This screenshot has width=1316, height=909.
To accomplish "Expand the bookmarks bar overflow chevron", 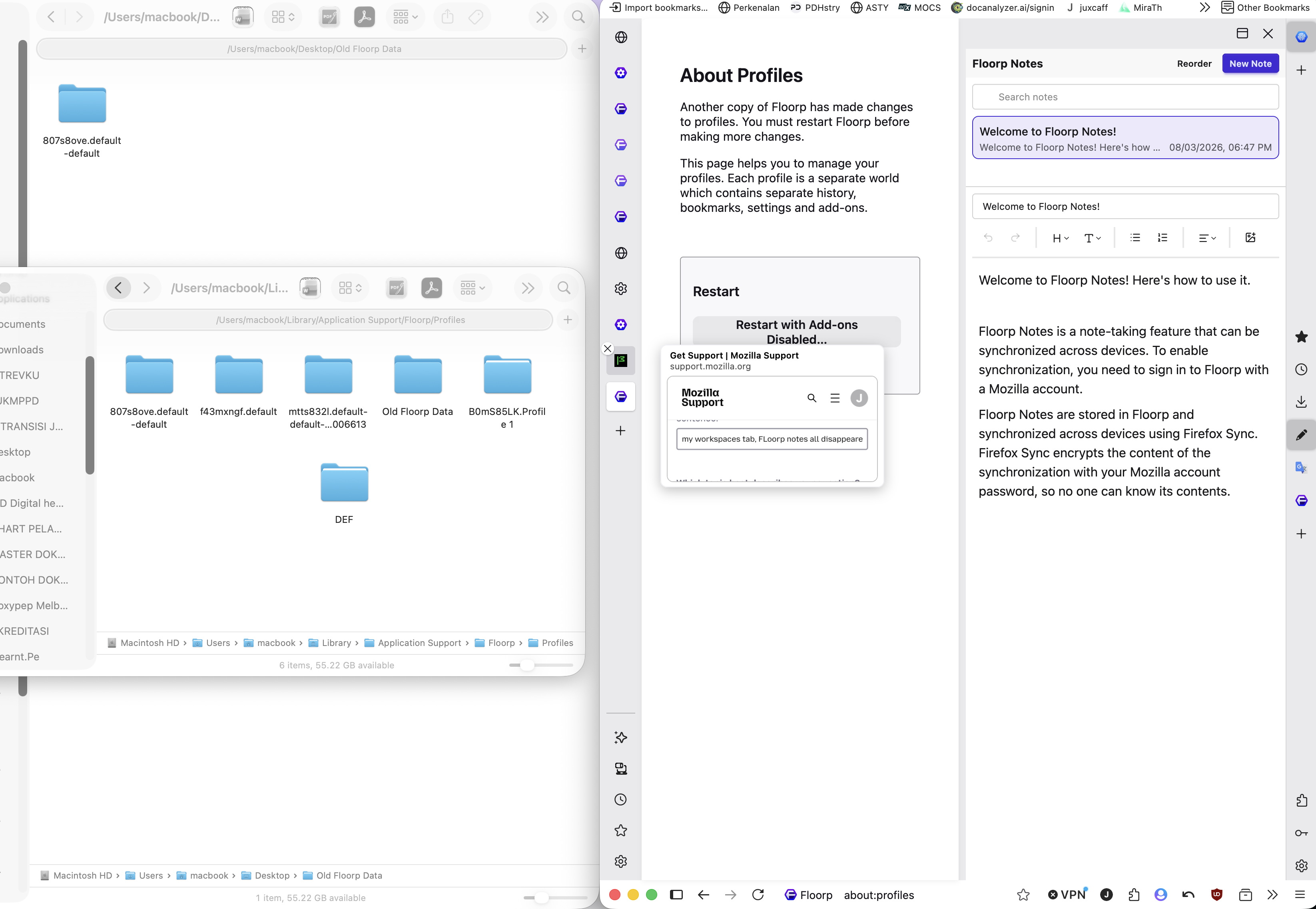I will coord(1204,8).
